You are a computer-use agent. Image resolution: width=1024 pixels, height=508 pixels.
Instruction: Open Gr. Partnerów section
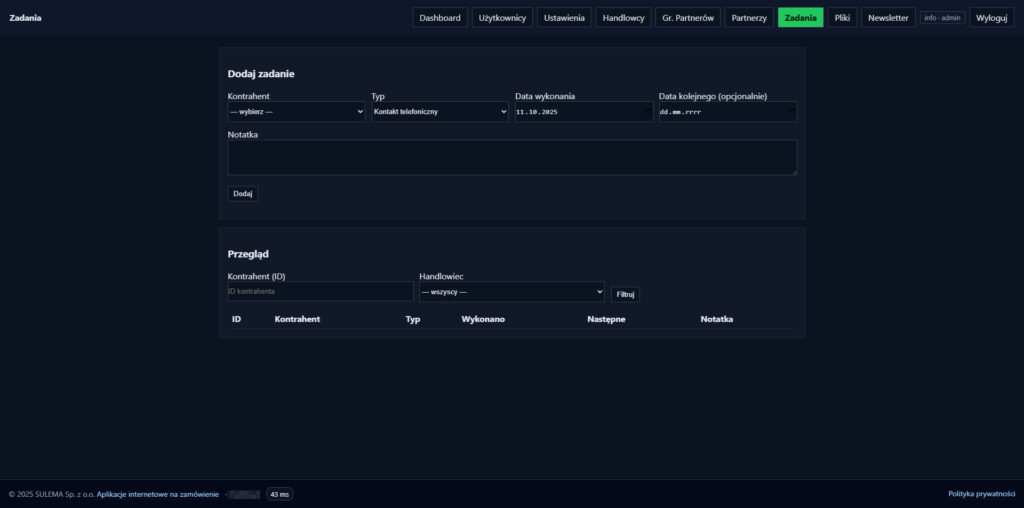click(688, 18)
